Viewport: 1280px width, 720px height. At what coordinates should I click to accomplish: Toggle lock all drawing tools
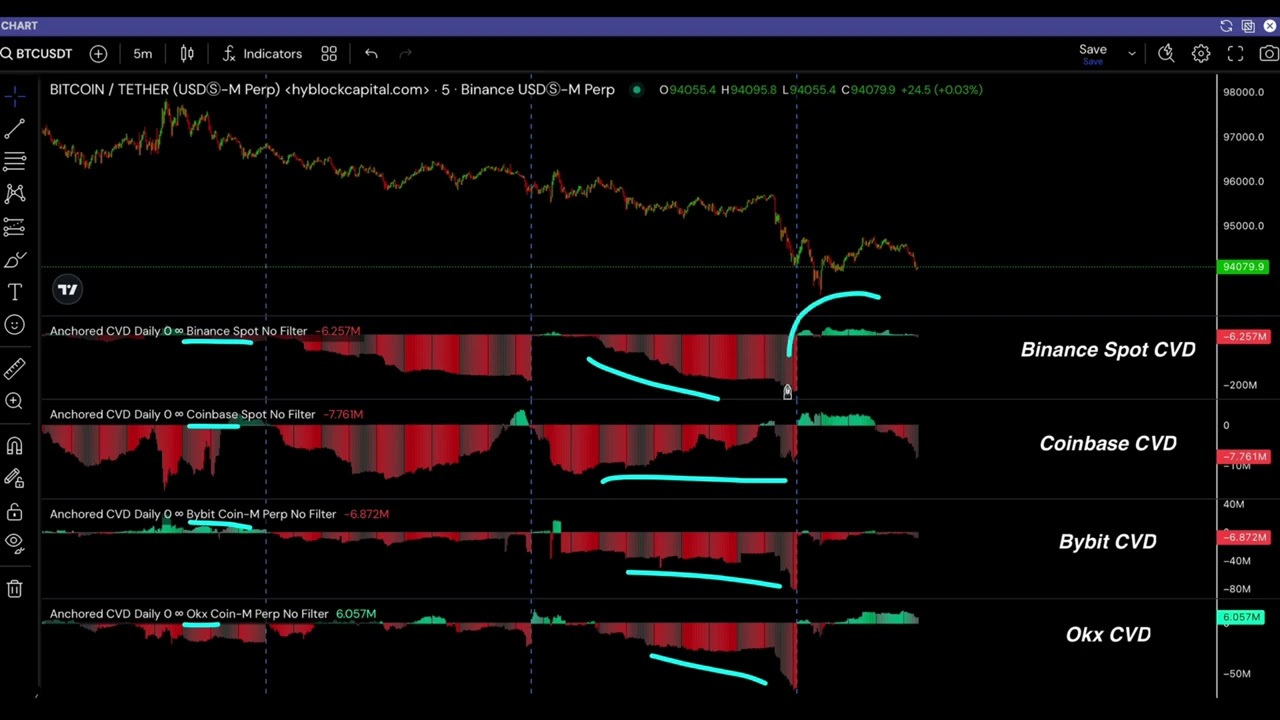pos(14,512)
